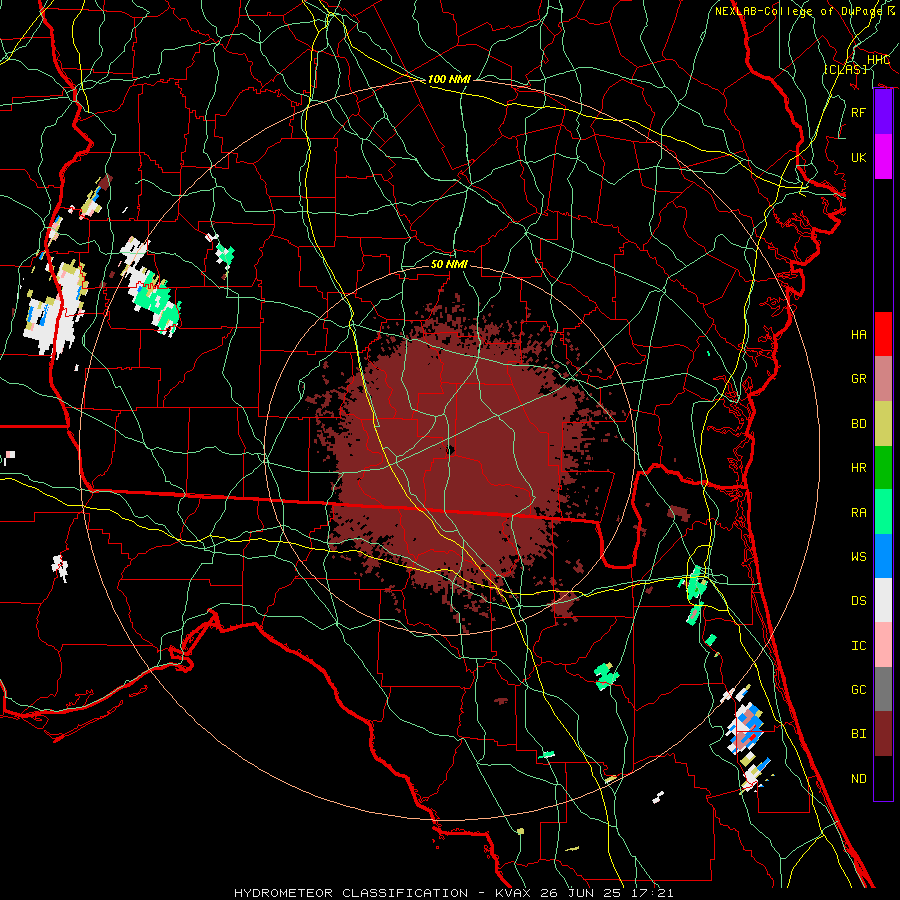Click the HA red legend swatch

point(883,334)
